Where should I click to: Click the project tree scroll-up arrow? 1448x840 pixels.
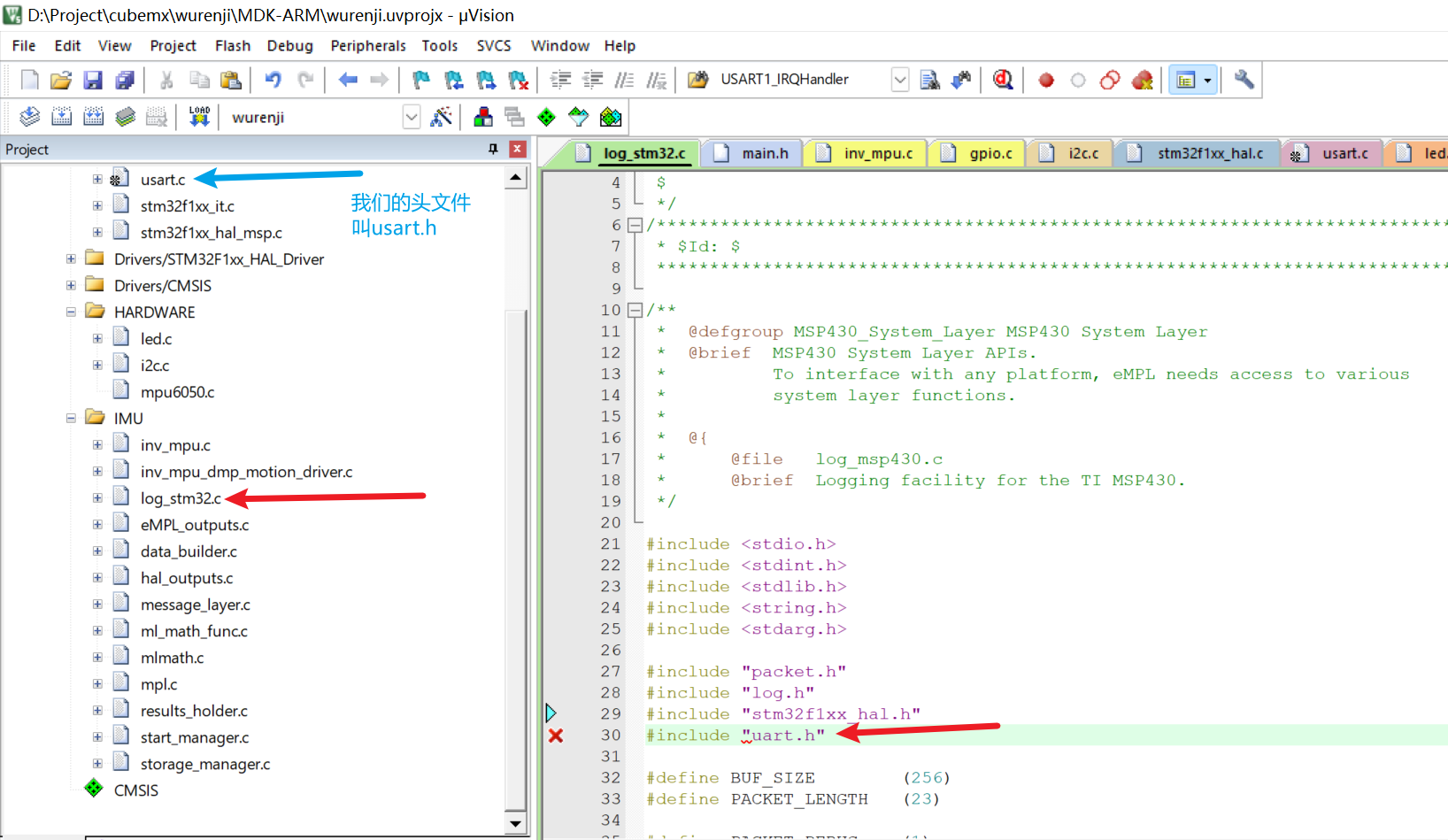pyautogui.click(x=516, y=178)
